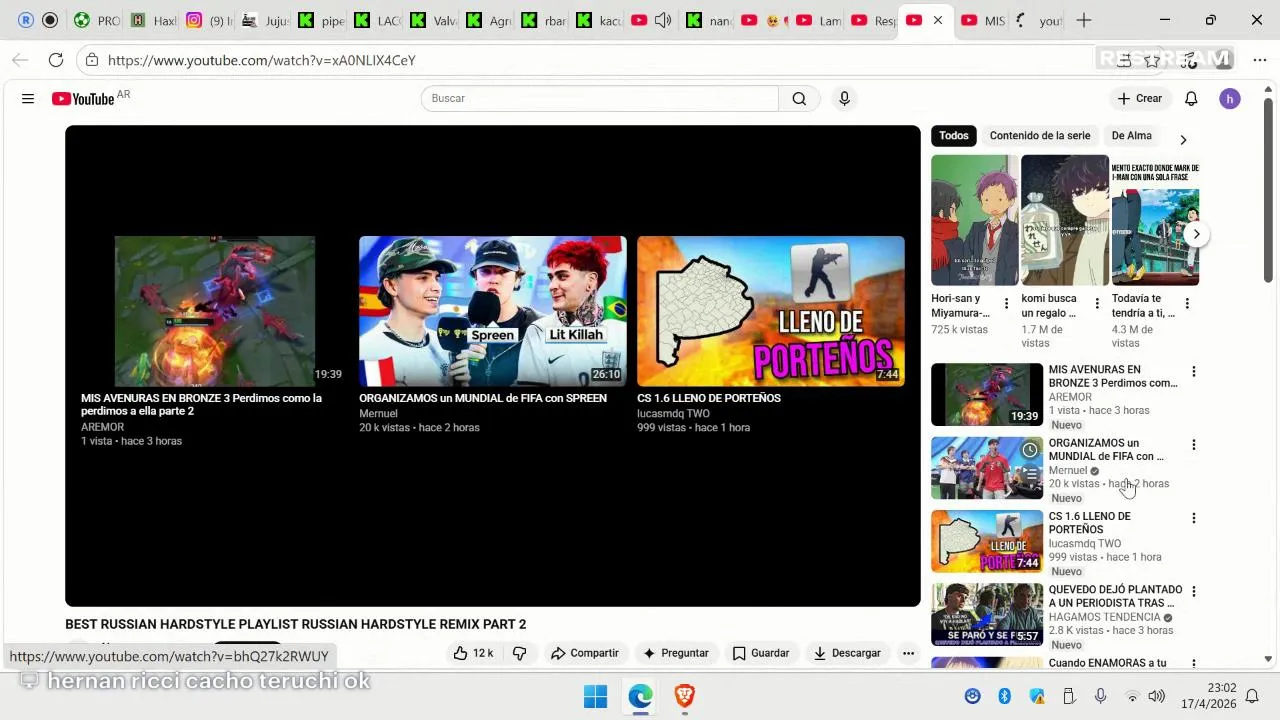Open endscreen thumbnail MIS AVENURAS EN BRONZE 3
The image size is (1280, 720).
point(215,311)
